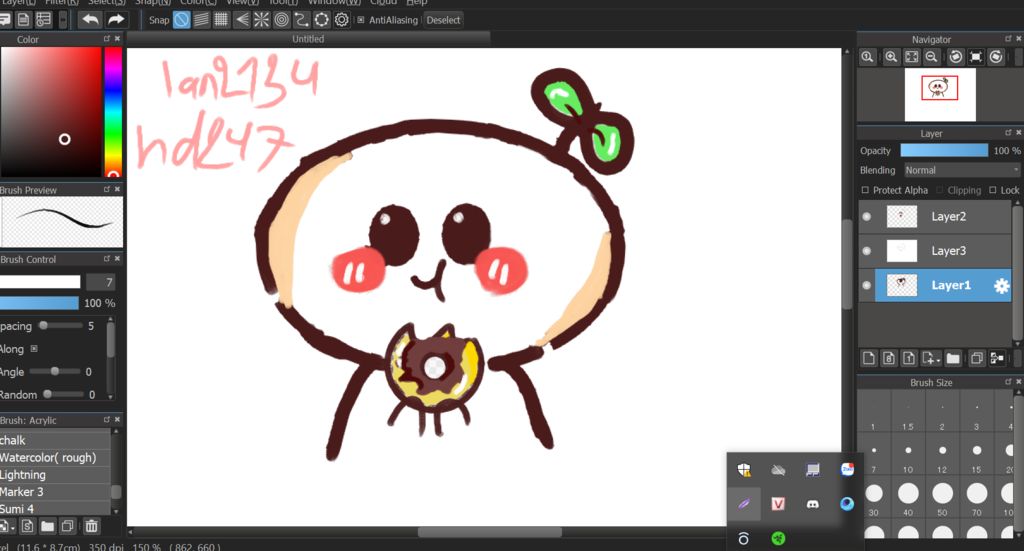The image size is (1024, 551).
Task: Toggle the Along checkbox in Brush Control
Action: click(x=34, y=349)
